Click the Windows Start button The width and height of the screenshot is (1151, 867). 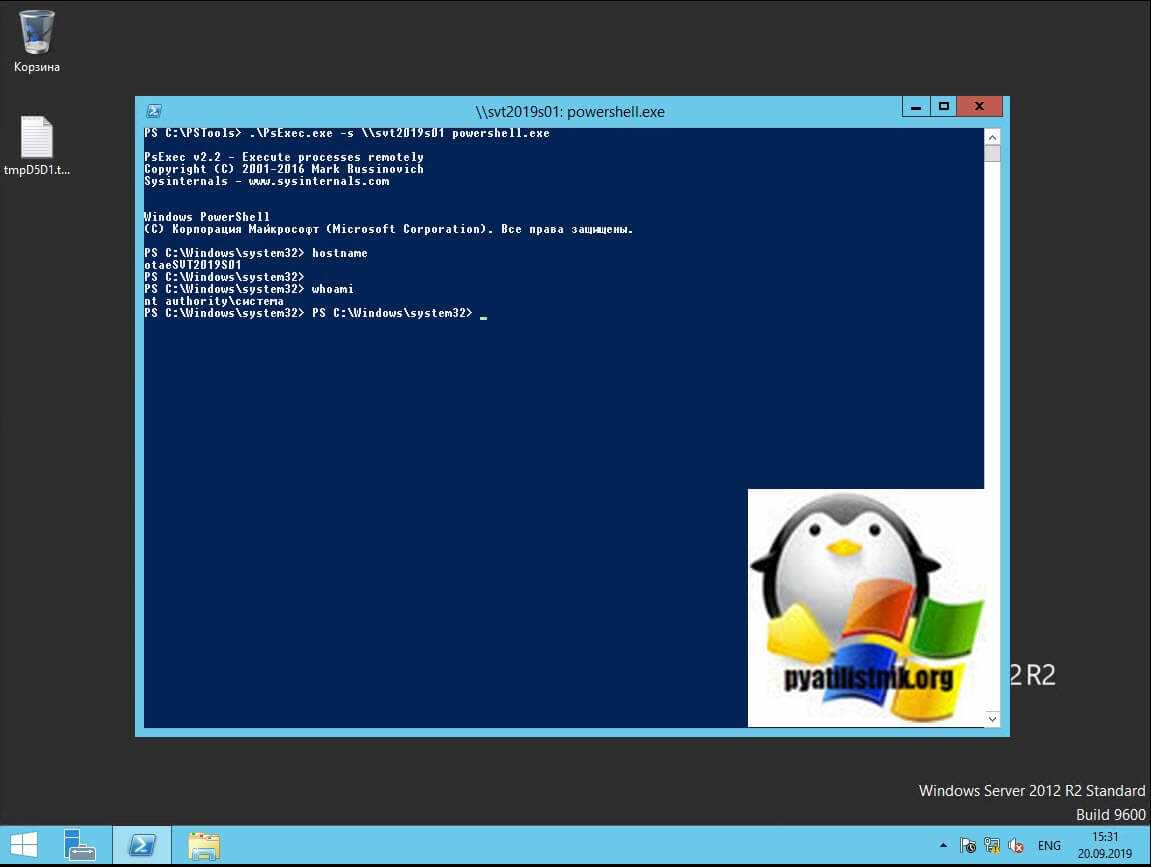(24, 846)
